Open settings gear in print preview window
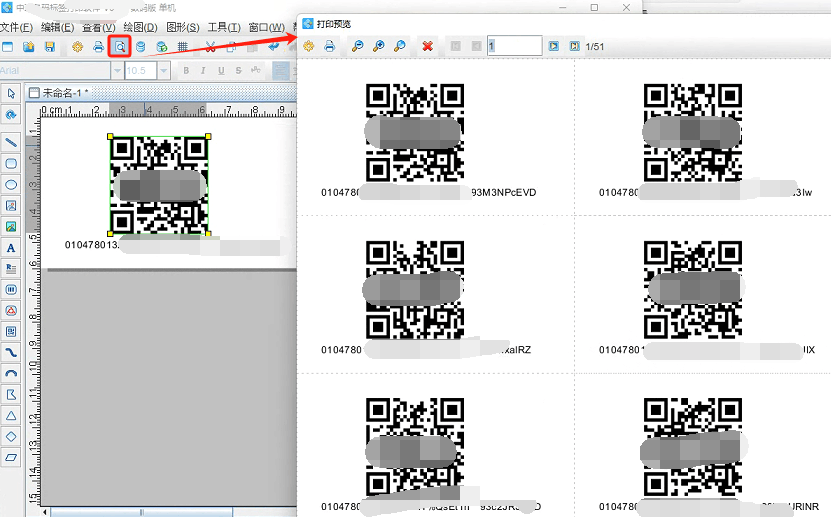This screenshot has height=517, width=831. 309,47
